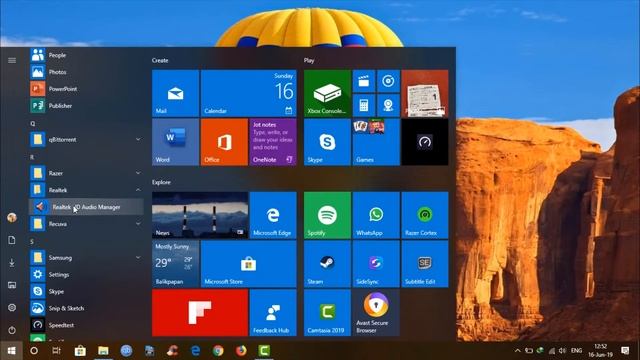Open the Calculator small tile
Image resolution: width=640 pixels, height=360 pixels.
pyautogui.click(x=364, y=105)
